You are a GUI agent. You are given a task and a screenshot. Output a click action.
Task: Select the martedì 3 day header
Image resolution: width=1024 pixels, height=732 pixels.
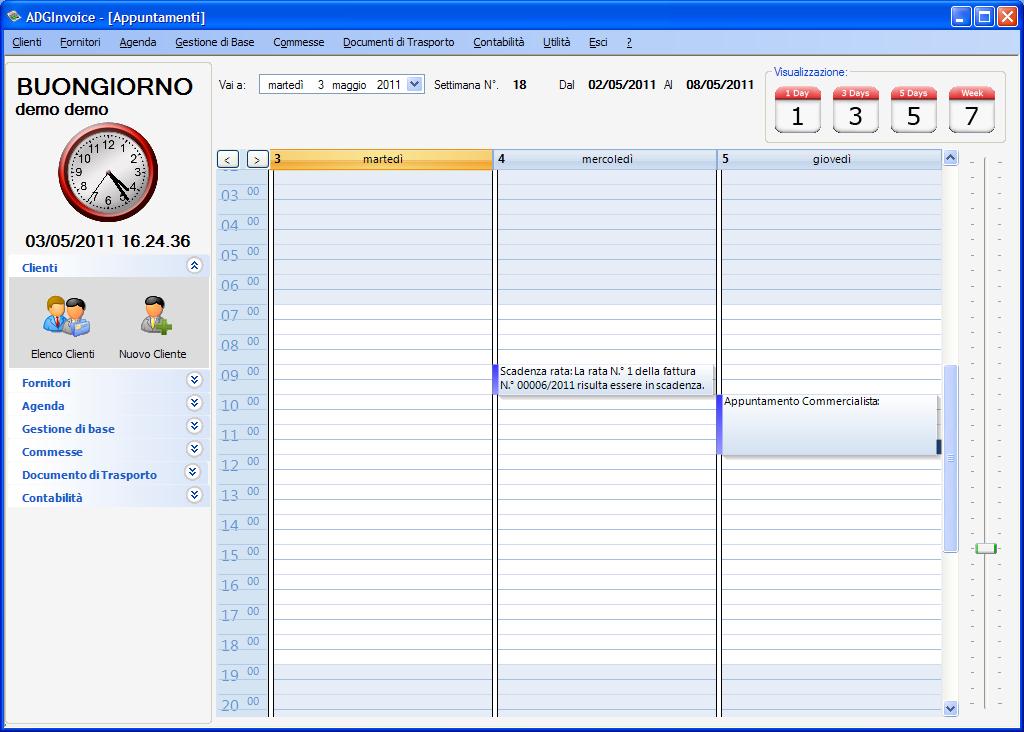[382, 159]
